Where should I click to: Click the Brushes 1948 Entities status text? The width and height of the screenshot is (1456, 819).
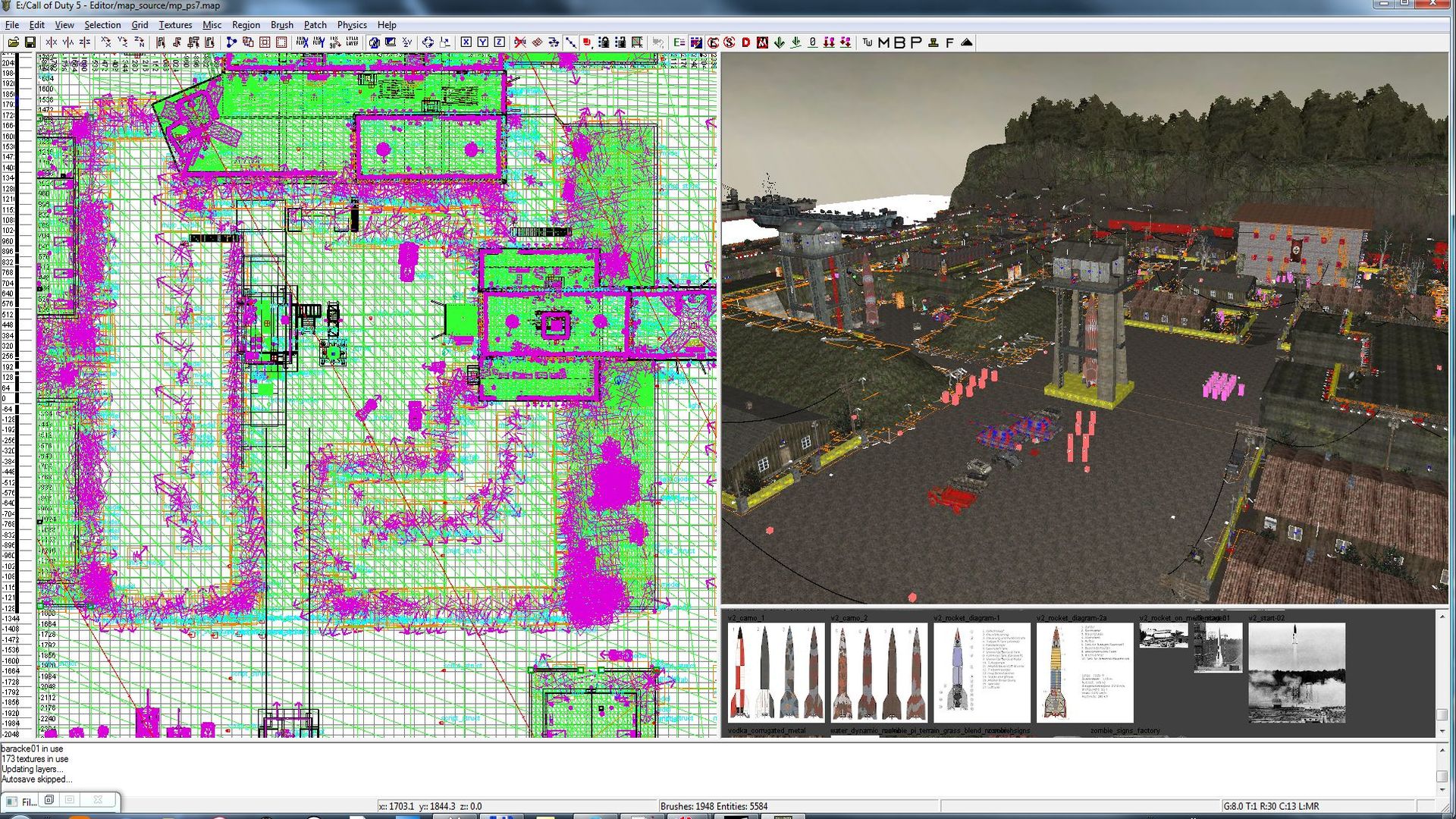(714, 806)
